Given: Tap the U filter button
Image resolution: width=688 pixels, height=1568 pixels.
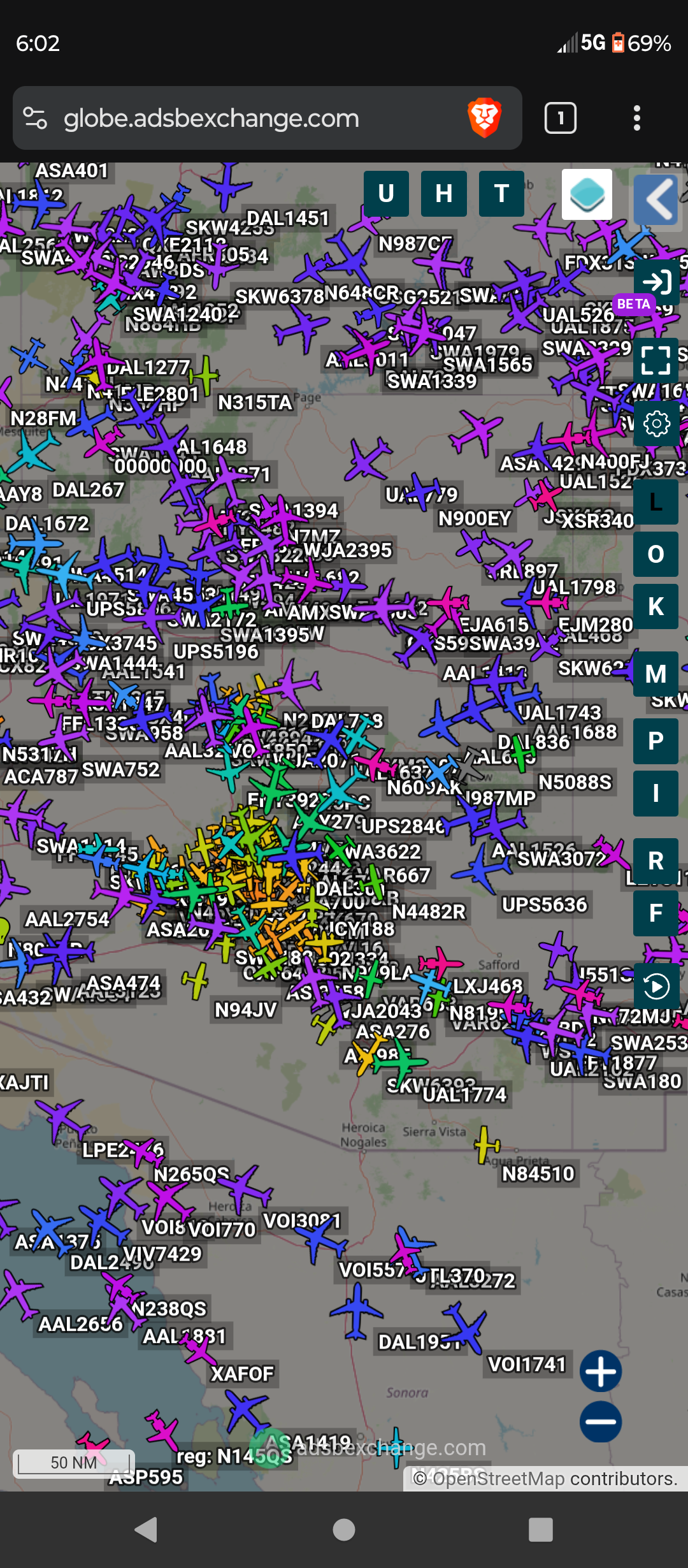Looking at the screenshot, I should coord(386,194).
